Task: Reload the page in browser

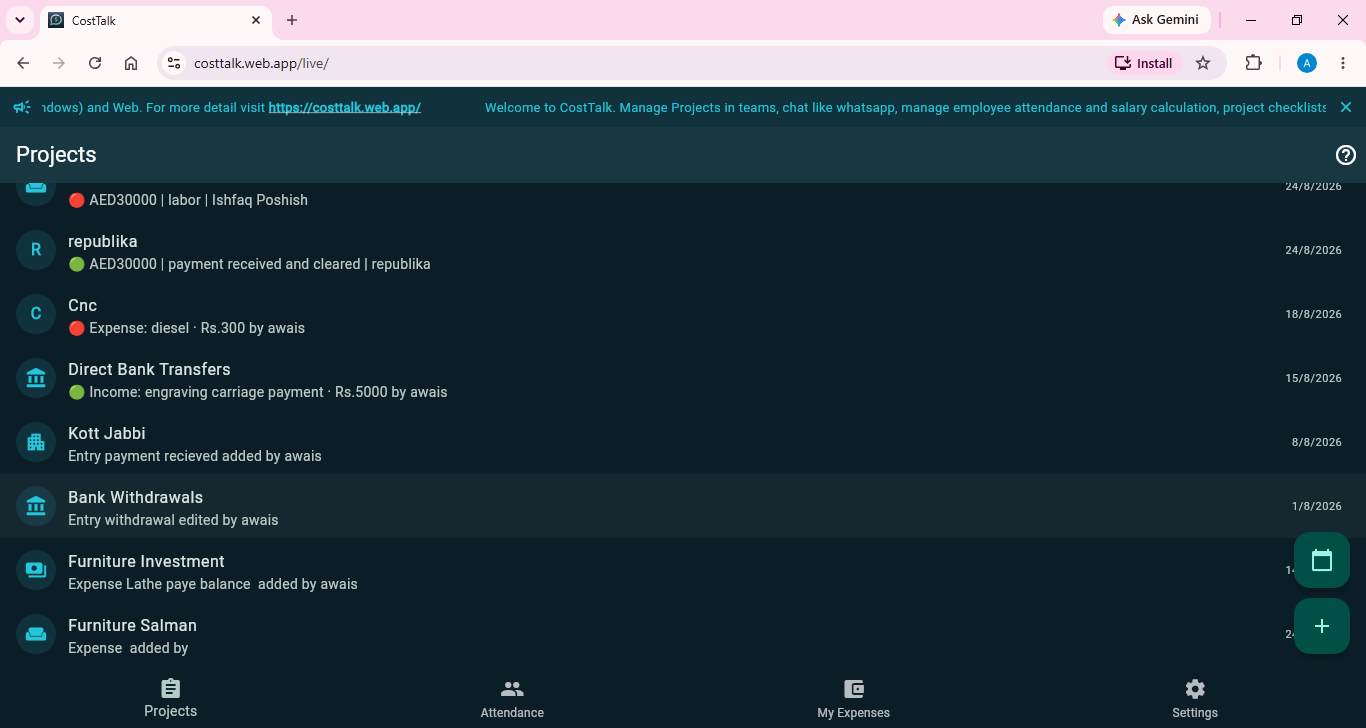Action: point(95,63)
